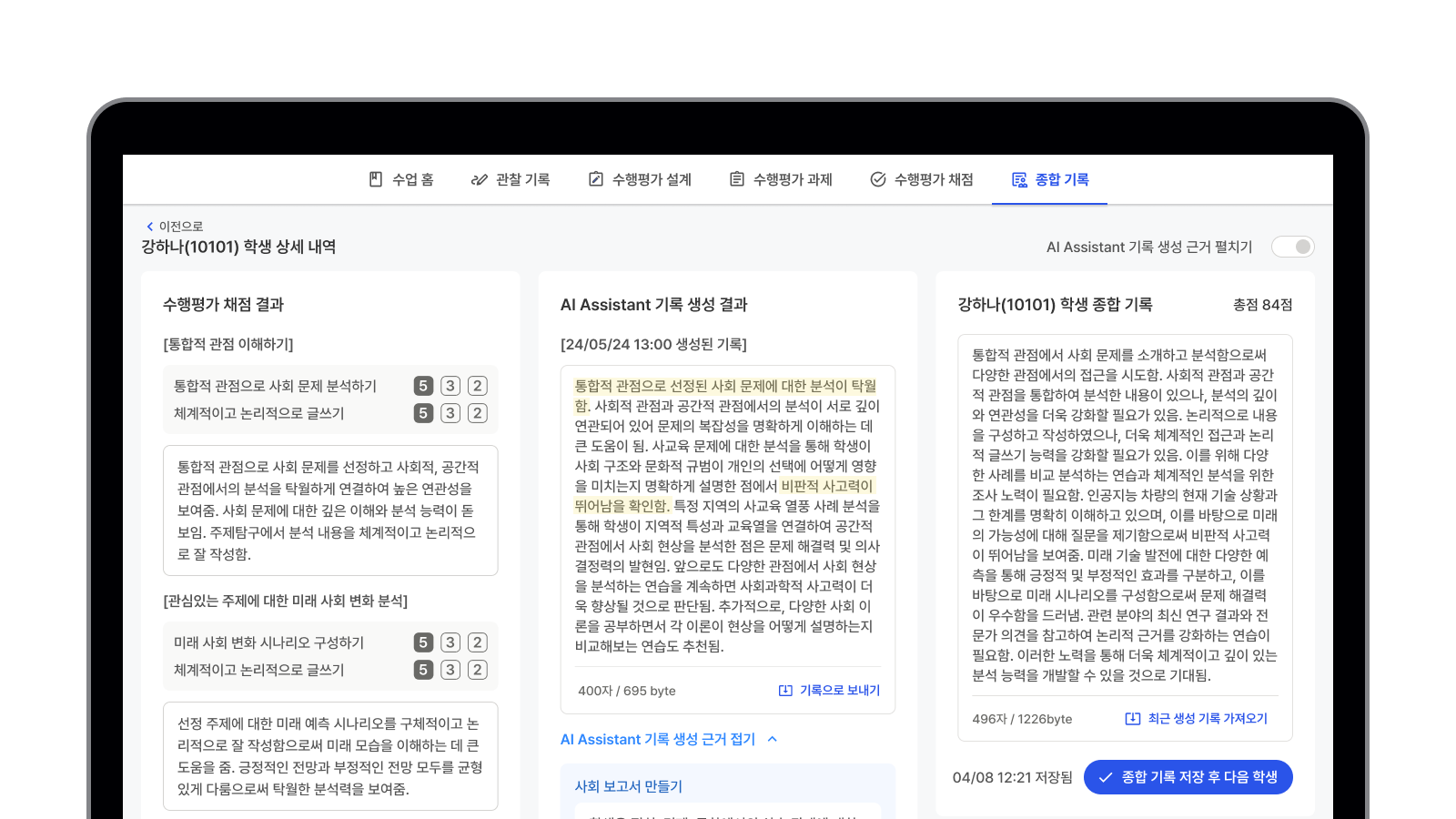Go back using the 이전으로 chevron
Screen dimensions: 1456x819
pyautogui.click(x=150, y=227)
